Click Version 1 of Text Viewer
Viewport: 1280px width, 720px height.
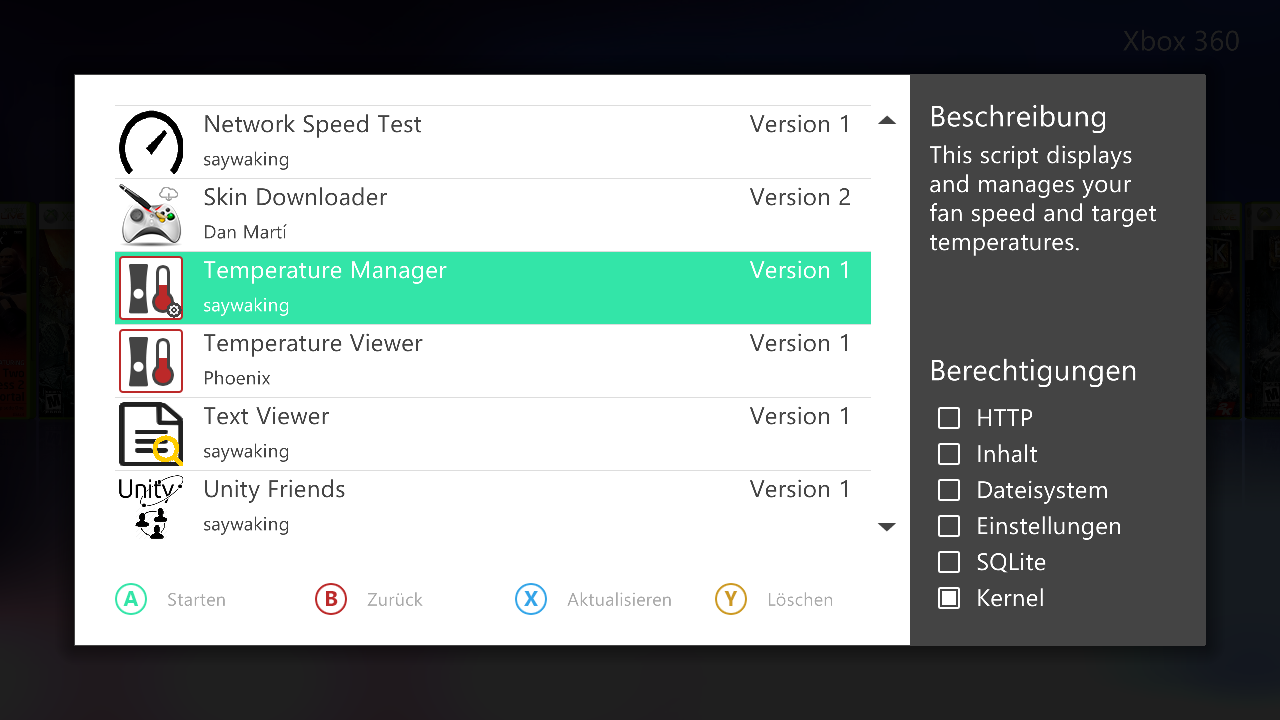800,417
